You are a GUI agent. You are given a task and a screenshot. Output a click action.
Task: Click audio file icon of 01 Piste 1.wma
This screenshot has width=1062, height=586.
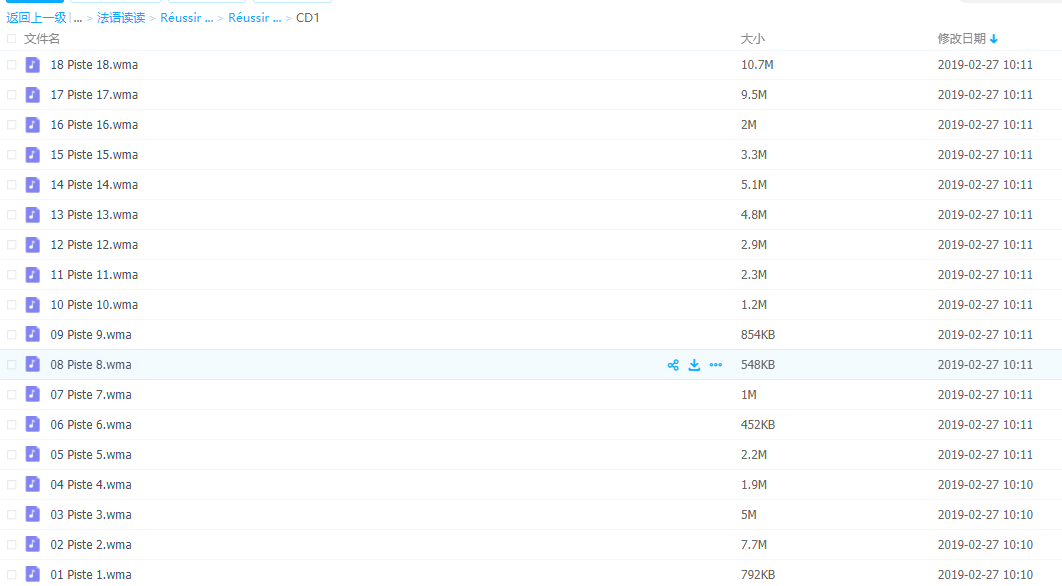(33, 574)
